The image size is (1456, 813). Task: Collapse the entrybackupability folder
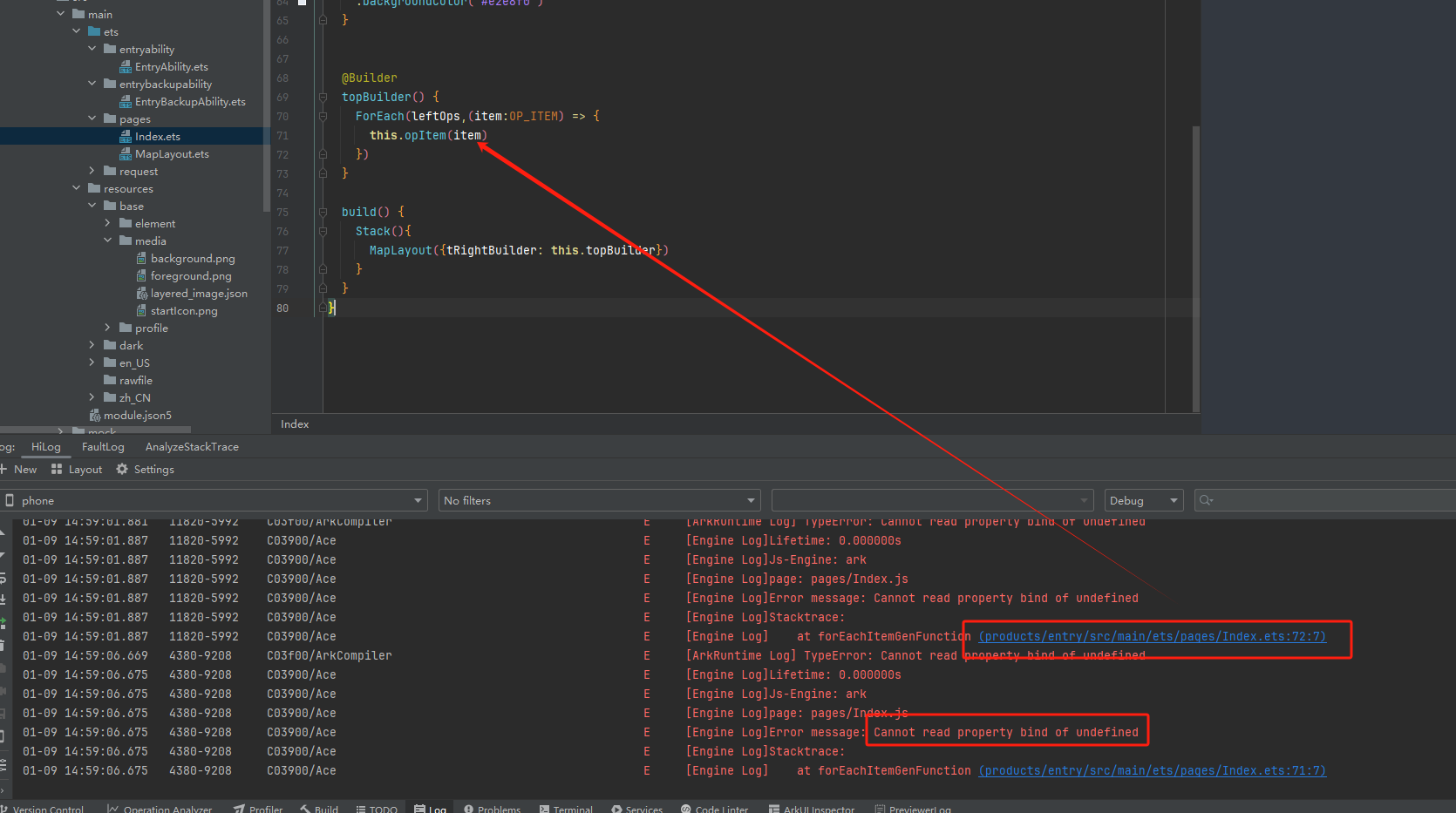tap(92, 84)
